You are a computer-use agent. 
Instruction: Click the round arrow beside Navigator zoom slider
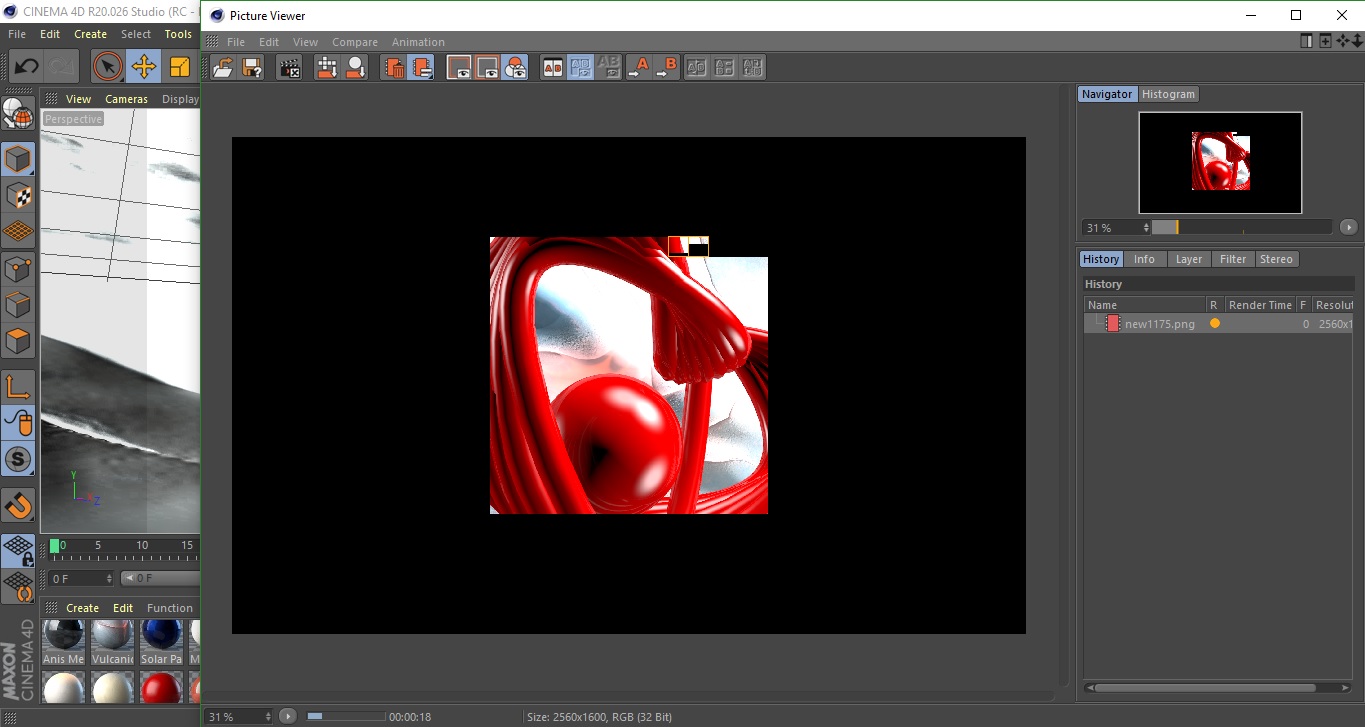(x=1349, y=227)
